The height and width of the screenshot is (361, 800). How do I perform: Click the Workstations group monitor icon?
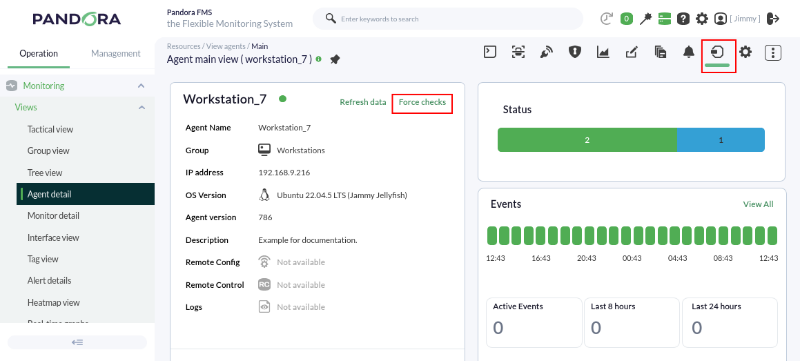point(264,150)
